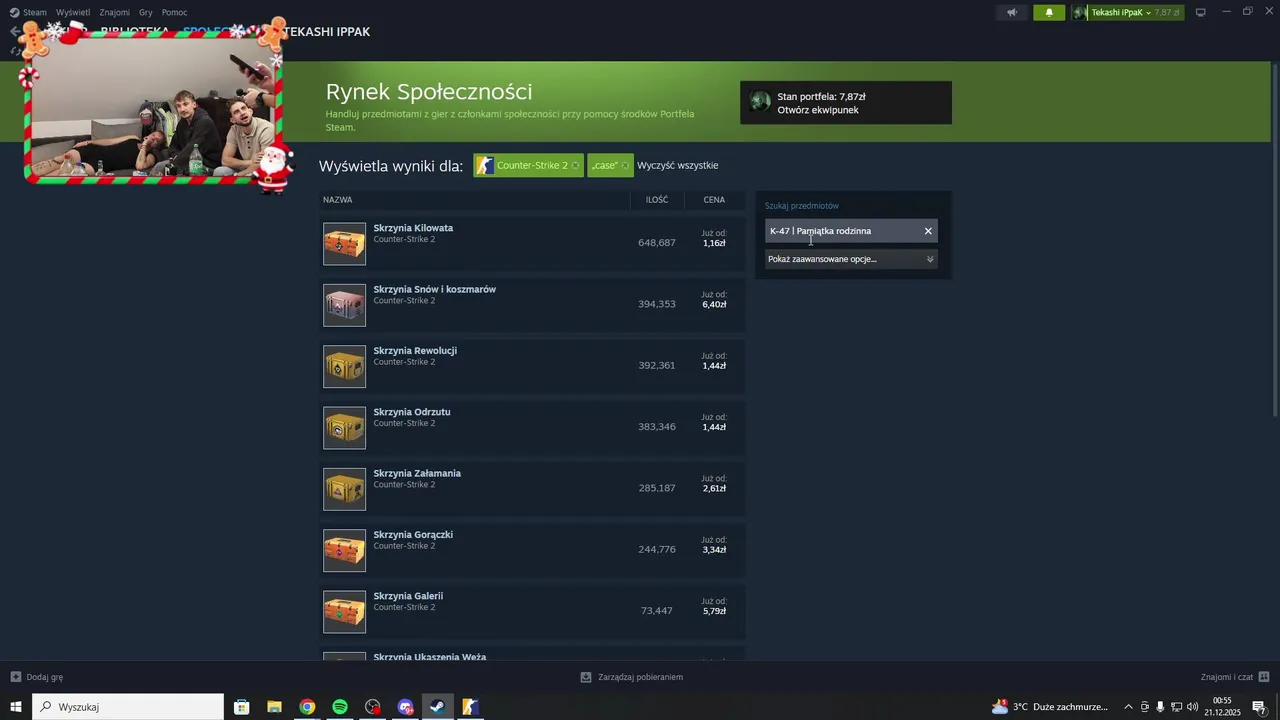The height and width of the screenshot is (720, 1280).
Task: Click the microphone tray icon
Action: [1160, 707]
